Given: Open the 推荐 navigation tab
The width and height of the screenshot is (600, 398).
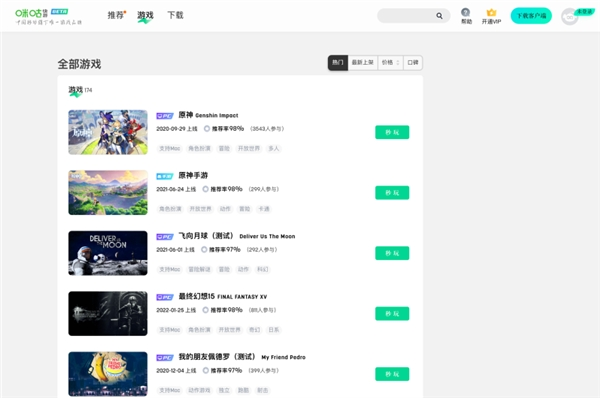Looking at the screenshot, I should 116,15.
